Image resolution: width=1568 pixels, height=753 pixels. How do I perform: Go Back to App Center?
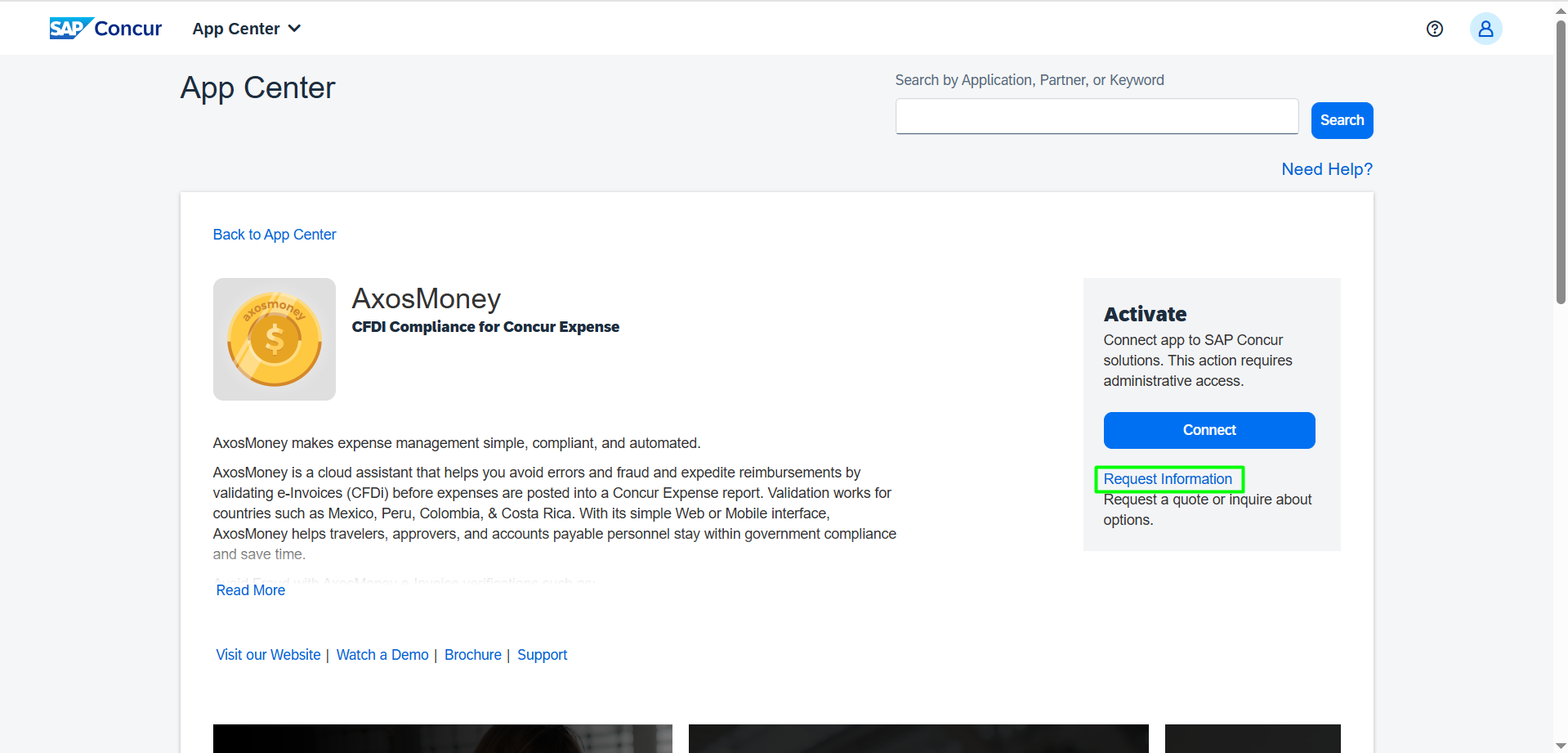[275, 235]
